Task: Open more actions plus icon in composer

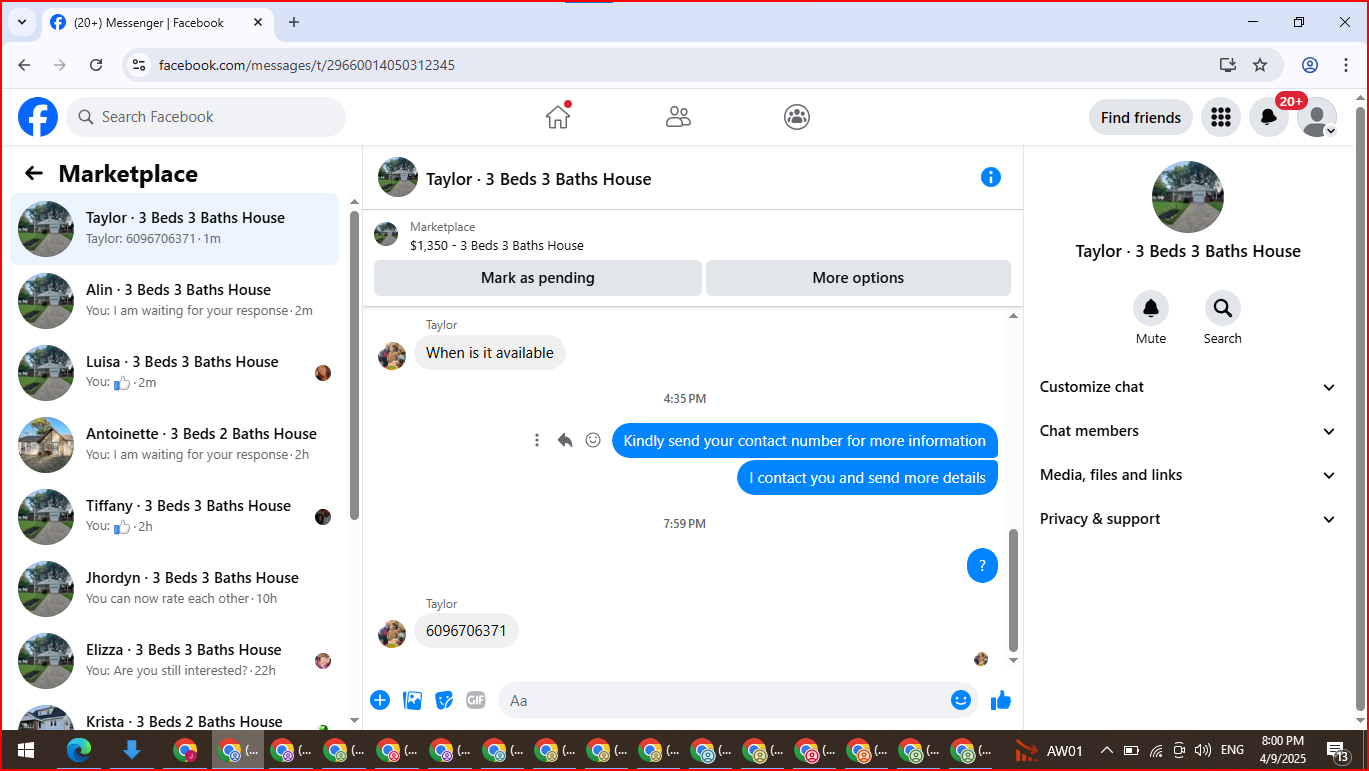Action: (x=380, y=700)
